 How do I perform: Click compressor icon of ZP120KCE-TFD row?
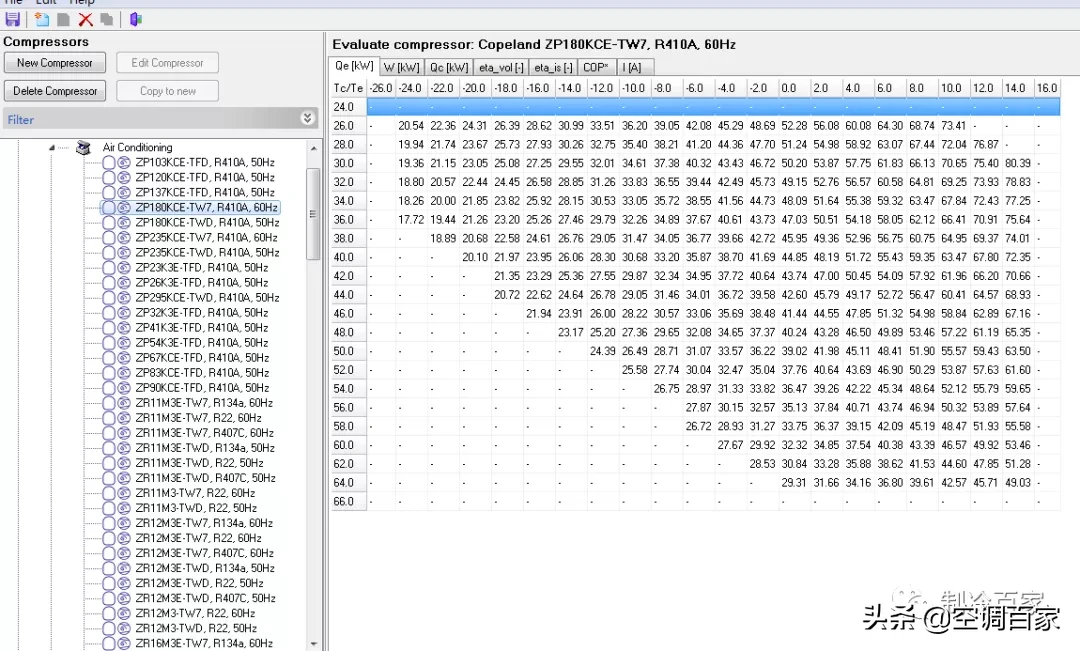tap(124, 178)
